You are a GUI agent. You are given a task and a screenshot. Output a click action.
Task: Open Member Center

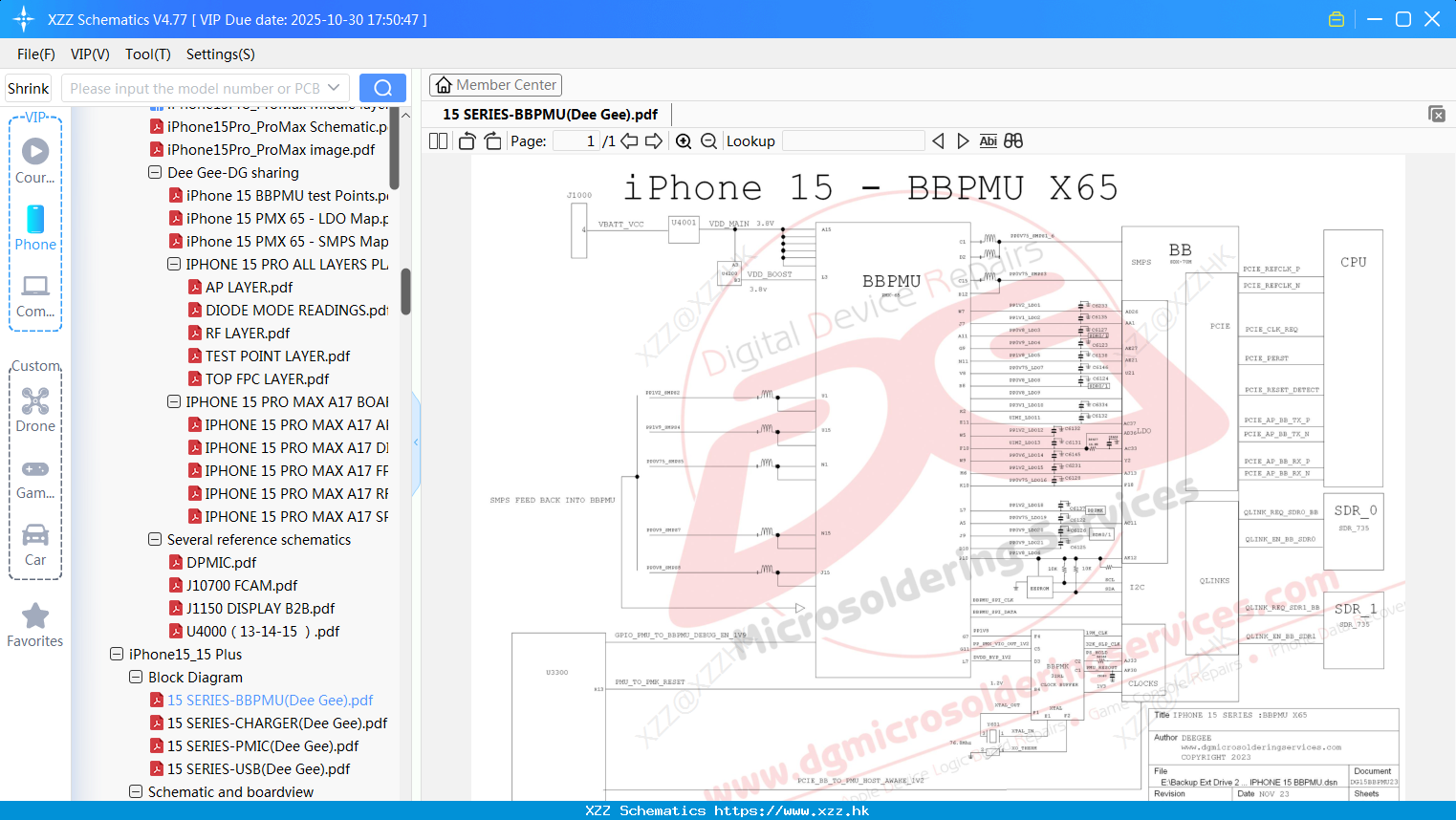coord(495,85)
